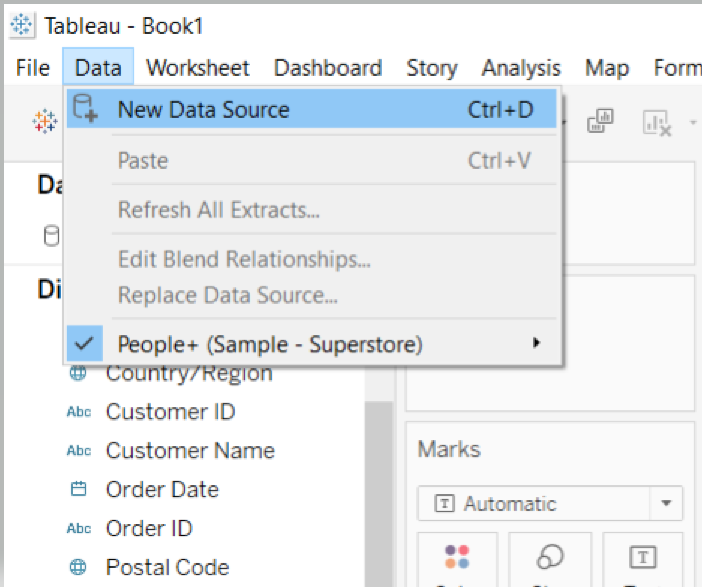Click the Abc icon beside Customer Name

coord(79,450)
